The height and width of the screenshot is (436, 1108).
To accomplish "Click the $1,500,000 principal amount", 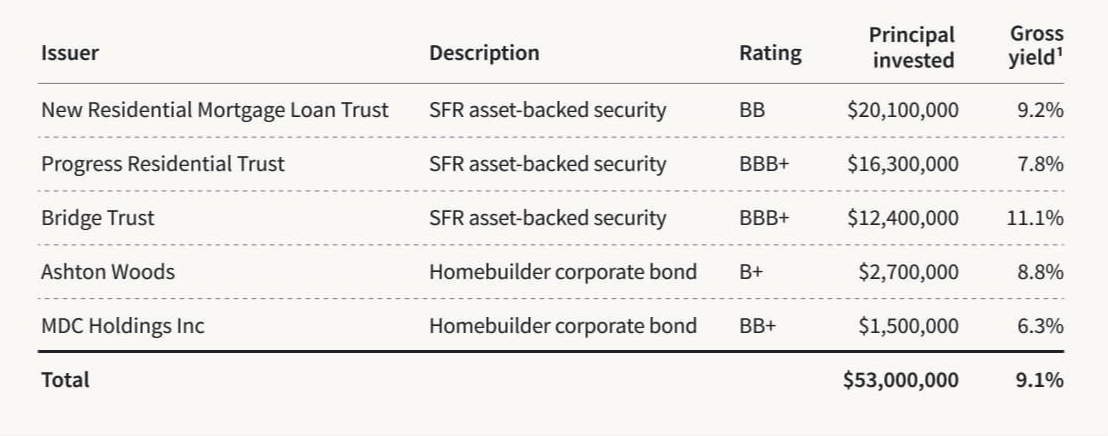I will tap(908, 326).
